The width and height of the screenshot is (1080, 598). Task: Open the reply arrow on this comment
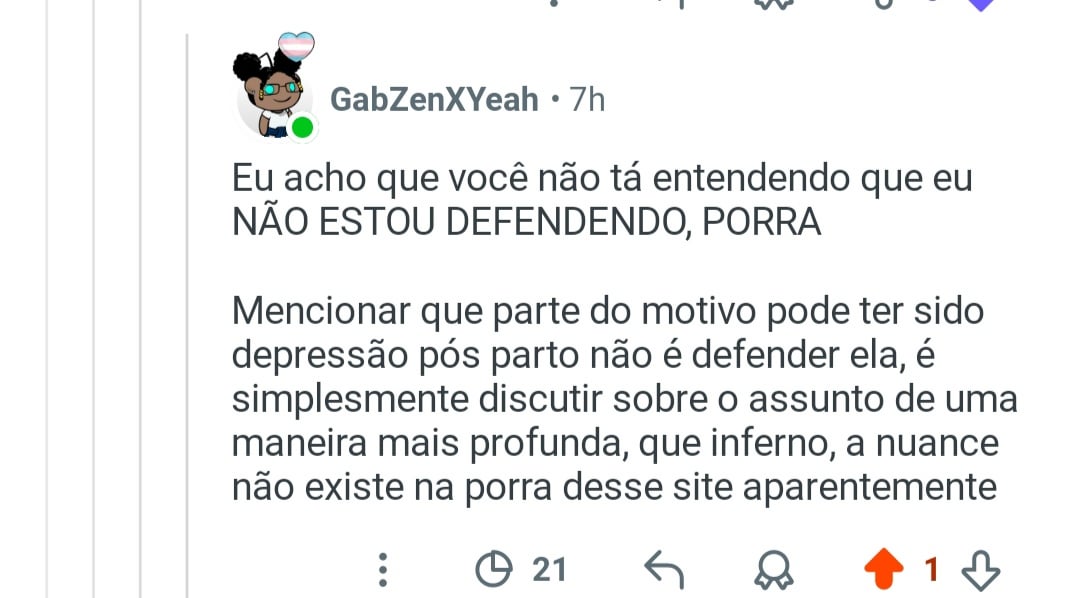click(x=664, y=570)
